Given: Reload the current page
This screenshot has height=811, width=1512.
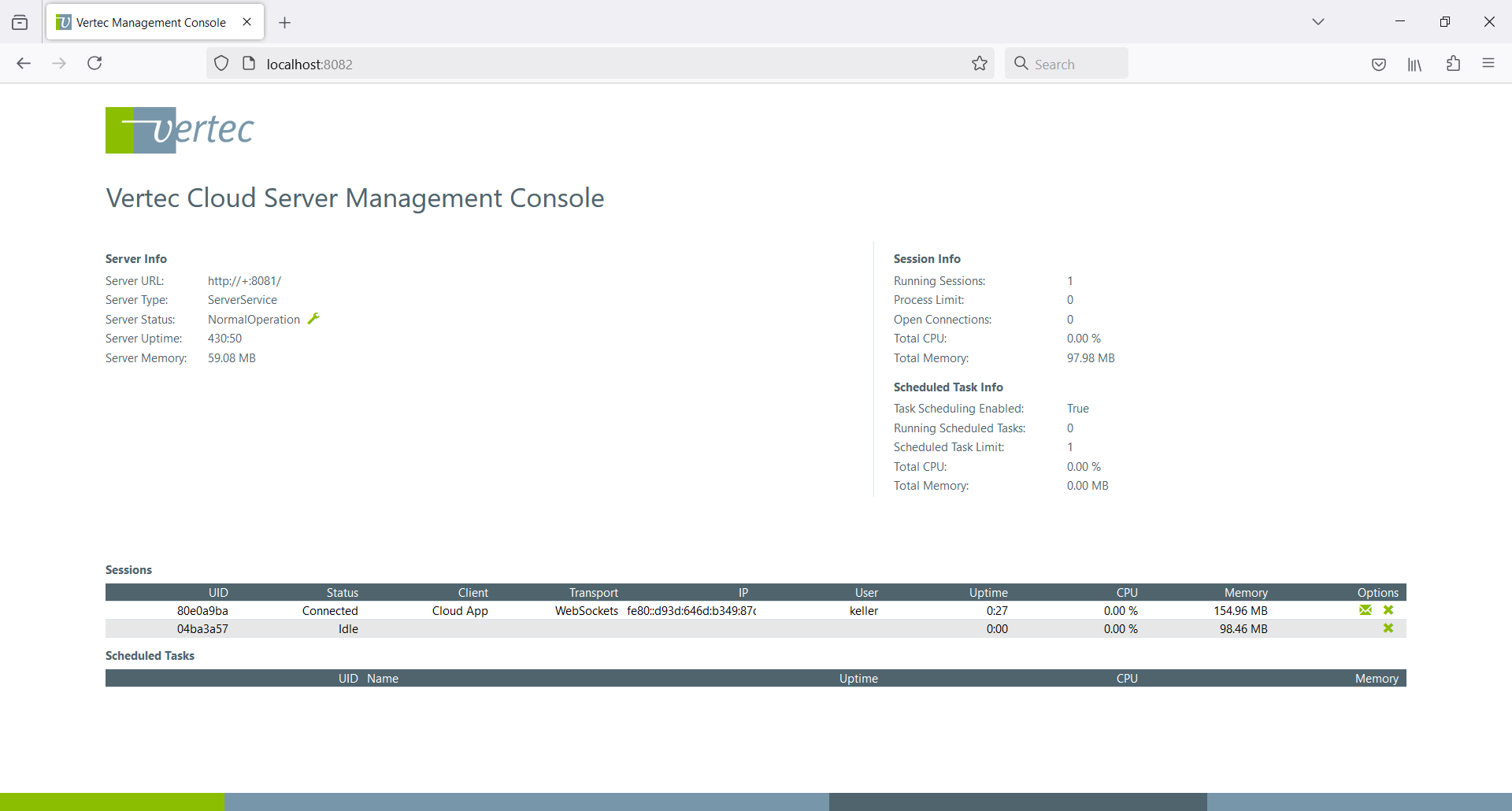Looking at the screenshot, I should point(94,64).
